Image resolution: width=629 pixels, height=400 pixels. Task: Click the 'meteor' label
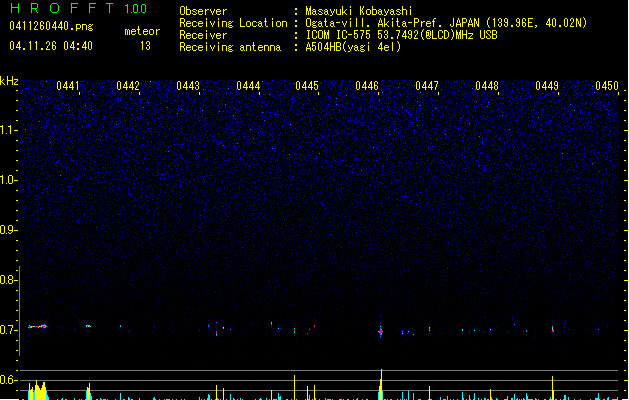[x=142, y=31]
